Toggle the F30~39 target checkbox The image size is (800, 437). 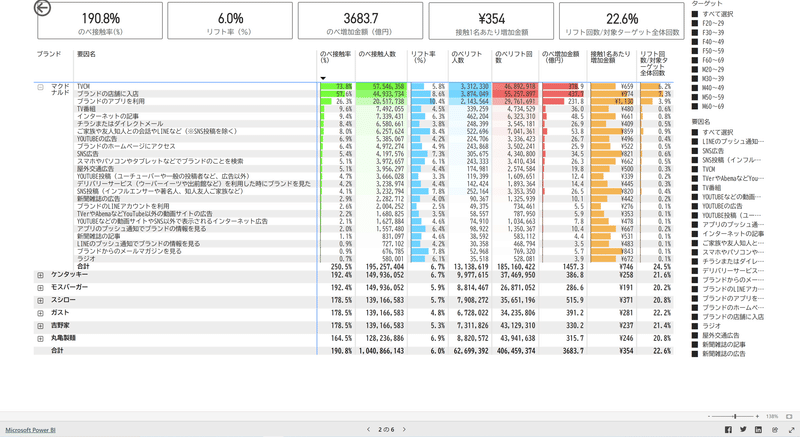[x=695, y=32]
